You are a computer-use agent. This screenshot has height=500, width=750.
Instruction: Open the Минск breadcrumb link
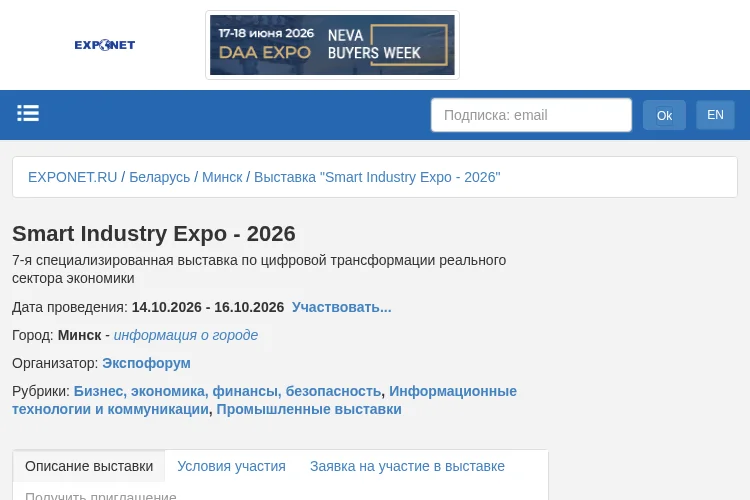click(x=222, y=177)
